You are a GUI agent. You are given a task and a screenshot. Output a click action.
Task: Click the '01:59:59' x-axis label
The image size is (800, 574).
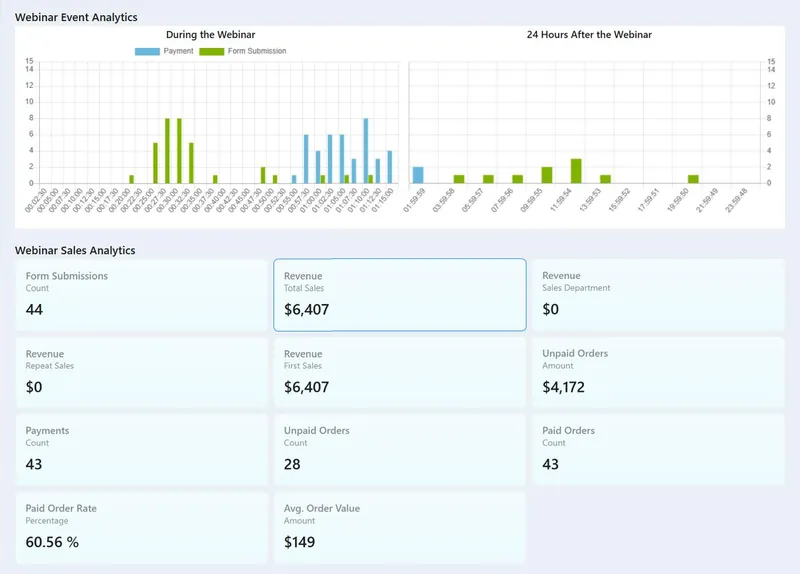click(414, 200)
